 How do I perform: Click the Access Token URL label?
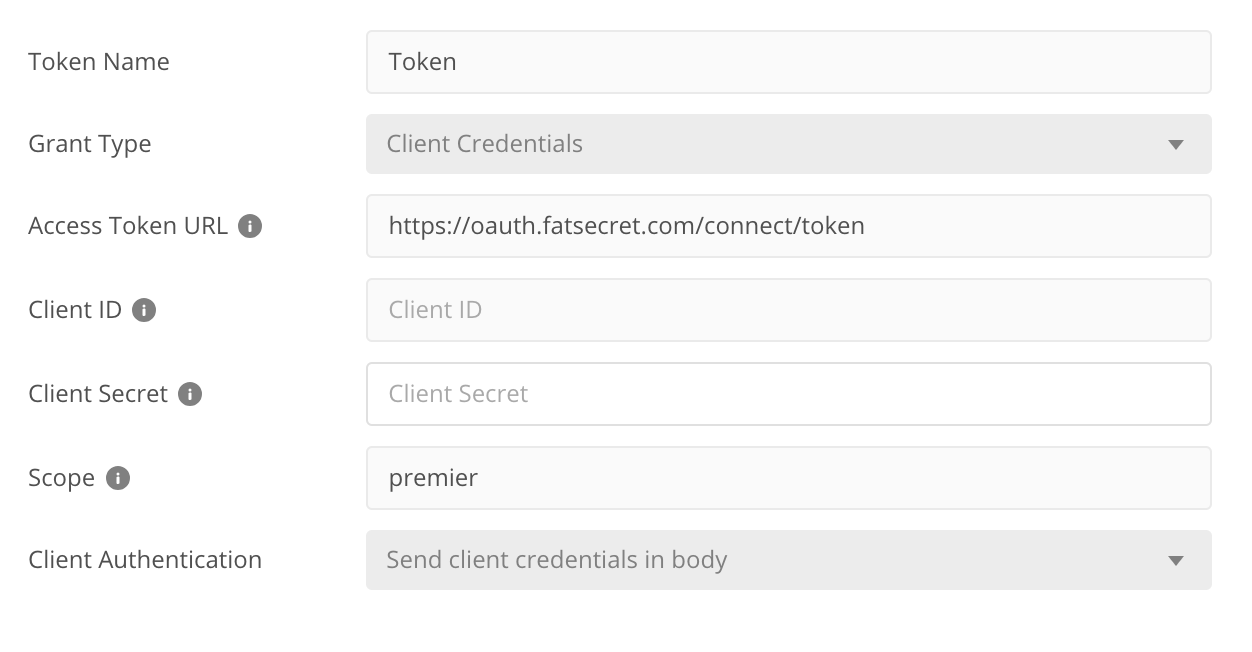pos(128,226)
